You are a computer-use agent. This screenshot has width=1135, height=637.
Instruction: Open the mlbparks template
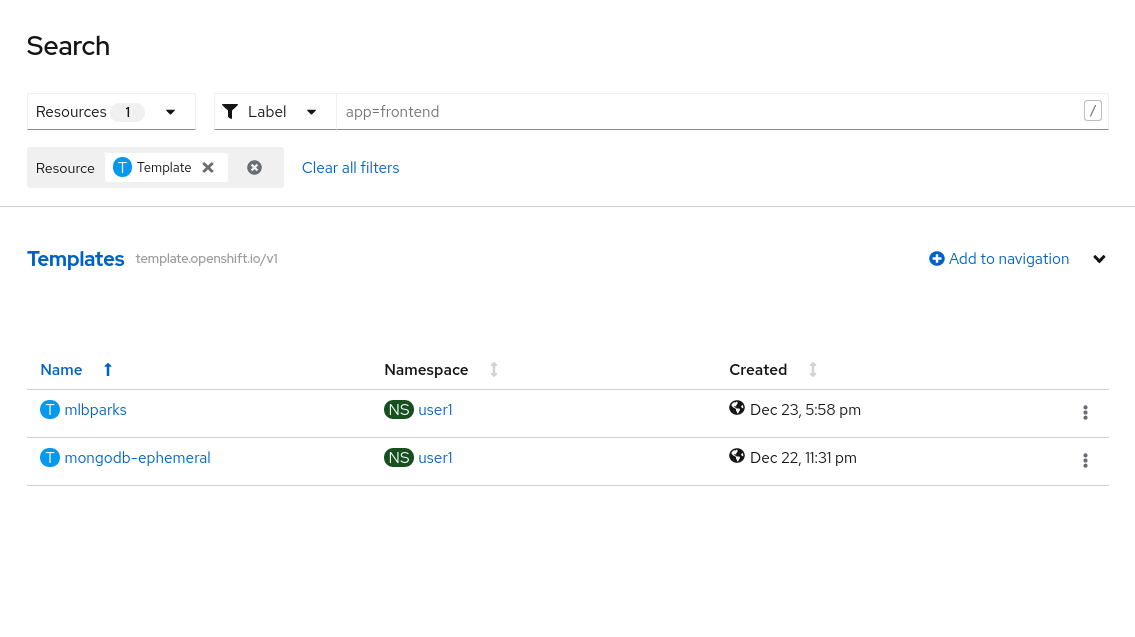pos(95,410)
